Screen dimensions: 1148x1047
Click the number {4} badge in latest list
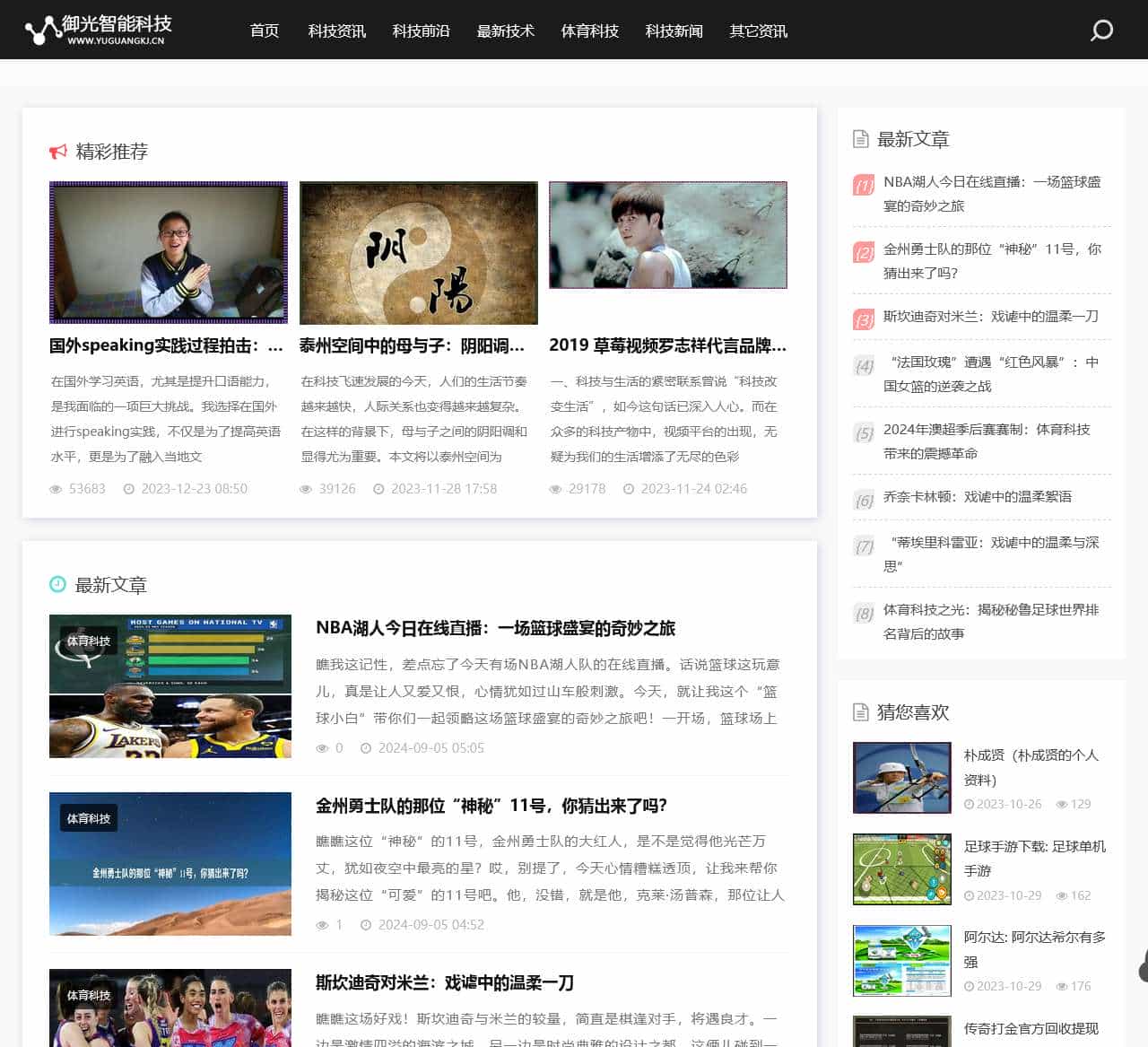click(x=864, y=365)
